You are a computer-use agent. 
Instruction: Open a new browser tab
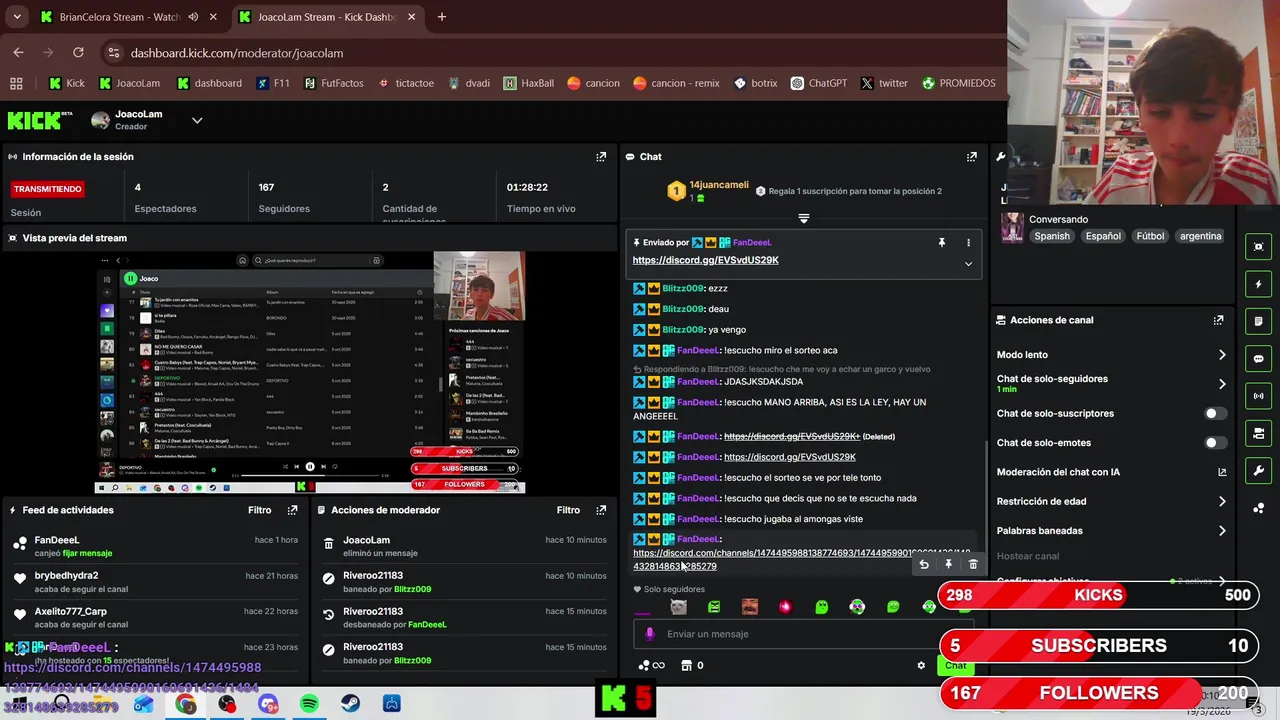pyautogui.click(x=442, y=17)
